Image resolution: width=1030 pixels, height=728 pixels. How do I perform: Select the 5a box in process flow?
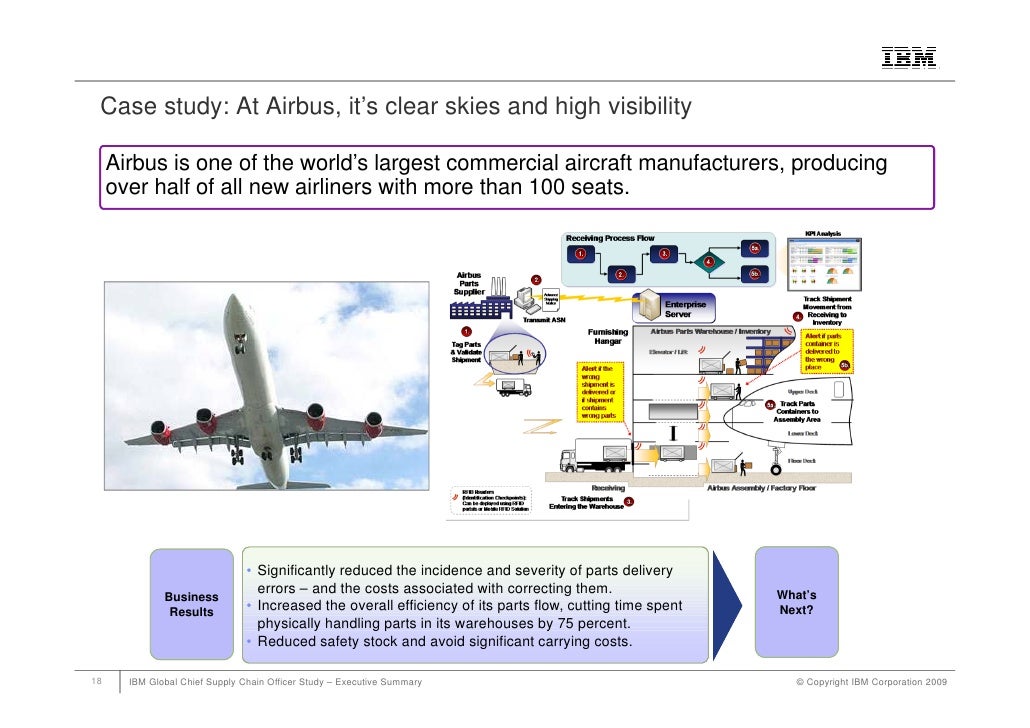pyautogui.click(x=755, y=248)
